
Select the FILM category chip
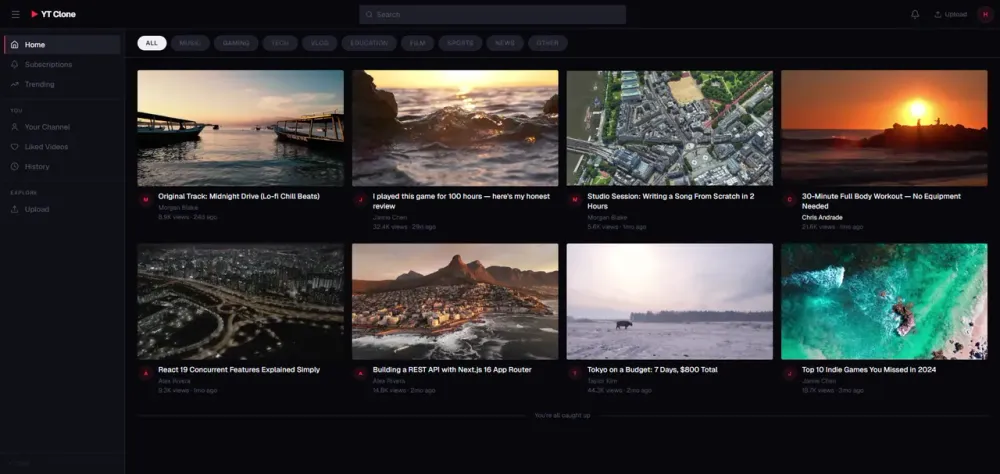pos(418,43)
